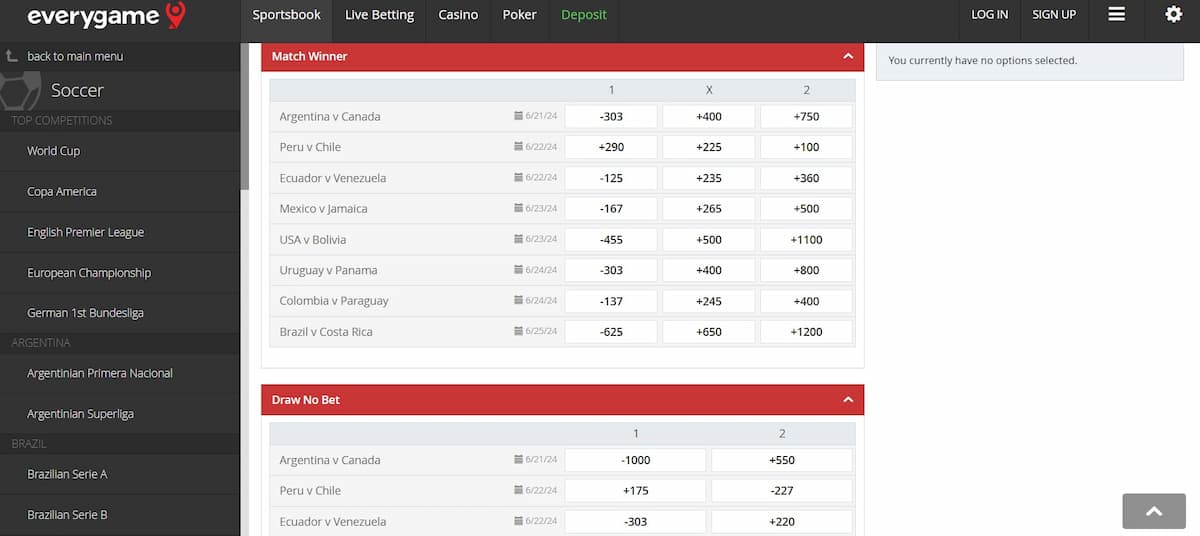Collapse the Match Winner section

pyautogui.click(x=848, y=57)
